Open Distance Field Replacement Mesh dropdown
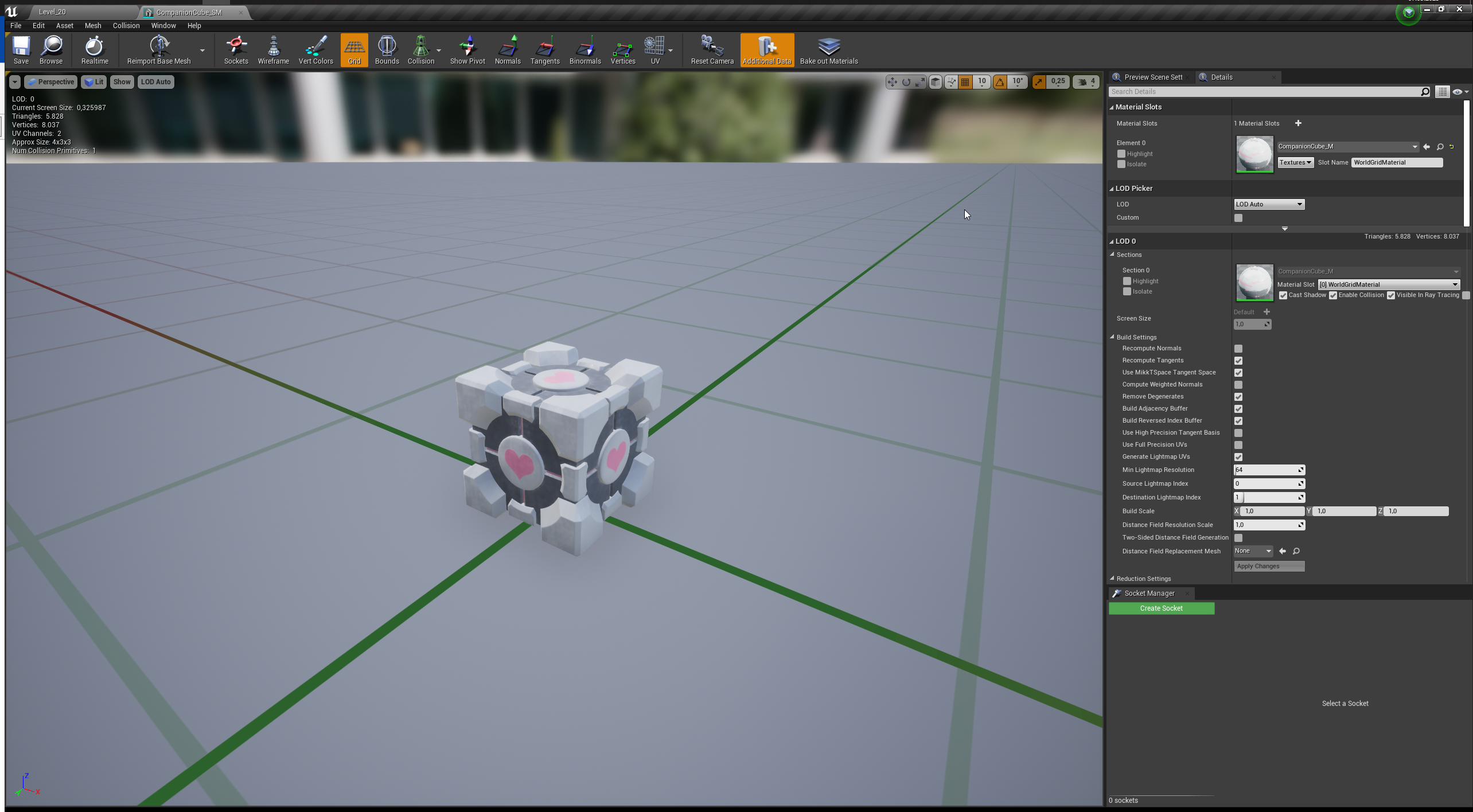 (1253, 551)
